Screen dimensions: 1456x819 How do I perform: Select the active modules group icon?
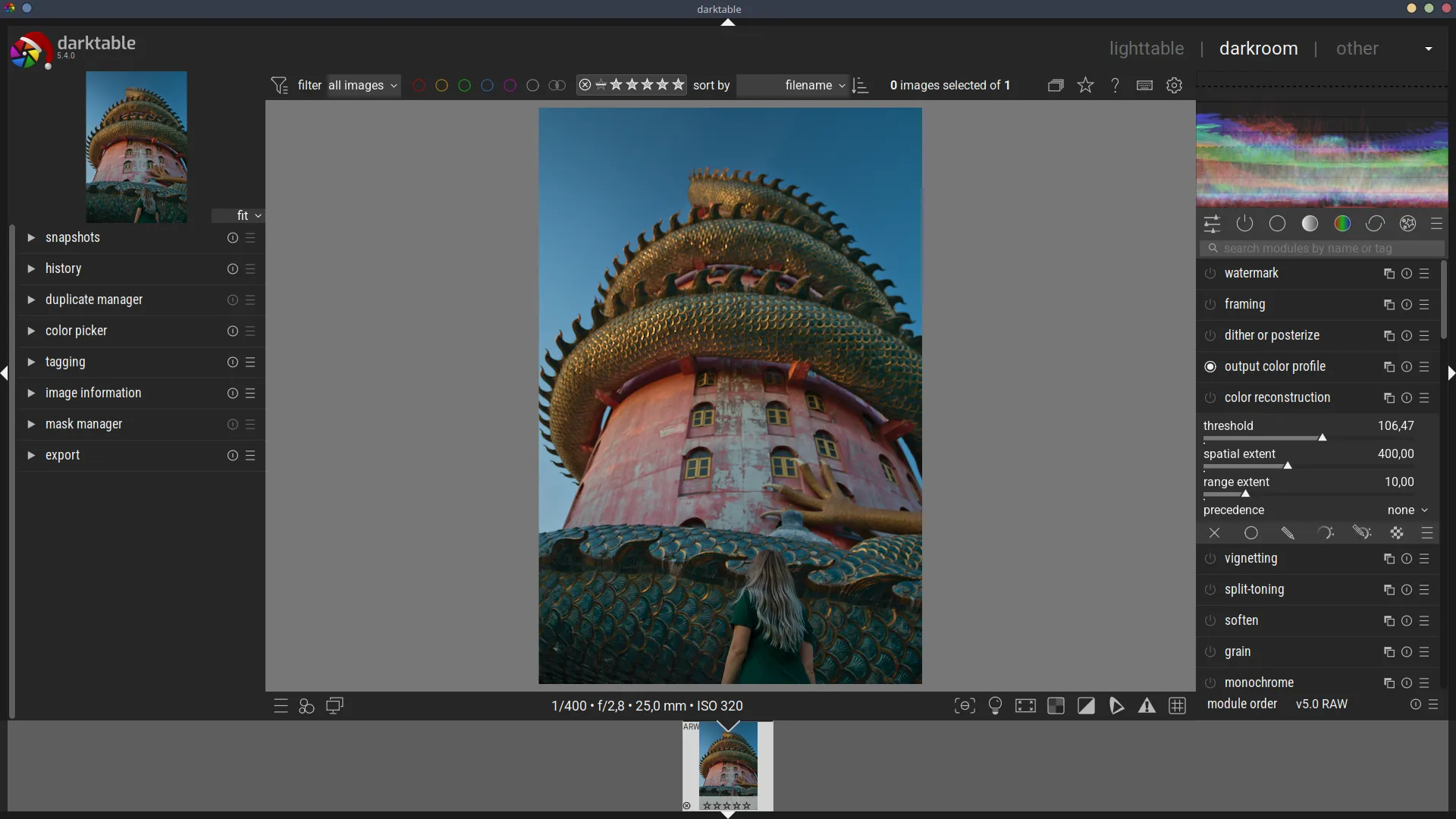tap(1246, 224)
